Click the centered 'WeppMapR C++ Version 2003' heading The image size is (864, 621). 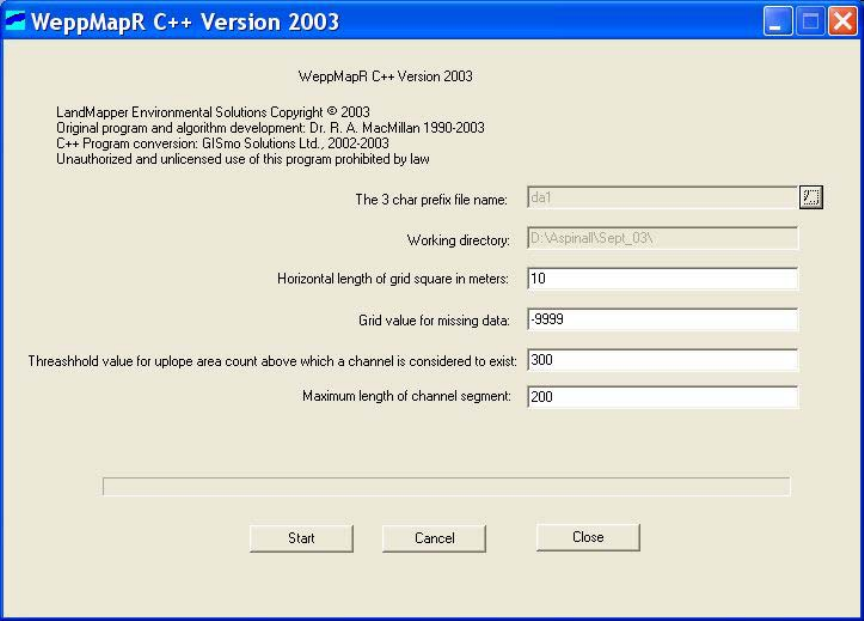(x=385, y=77)
